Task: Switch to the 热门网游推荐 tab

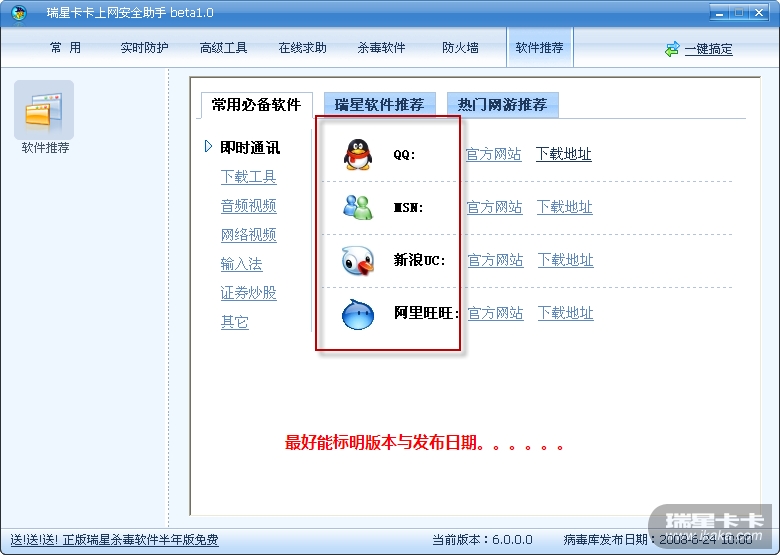Action: tap(502, 105)
